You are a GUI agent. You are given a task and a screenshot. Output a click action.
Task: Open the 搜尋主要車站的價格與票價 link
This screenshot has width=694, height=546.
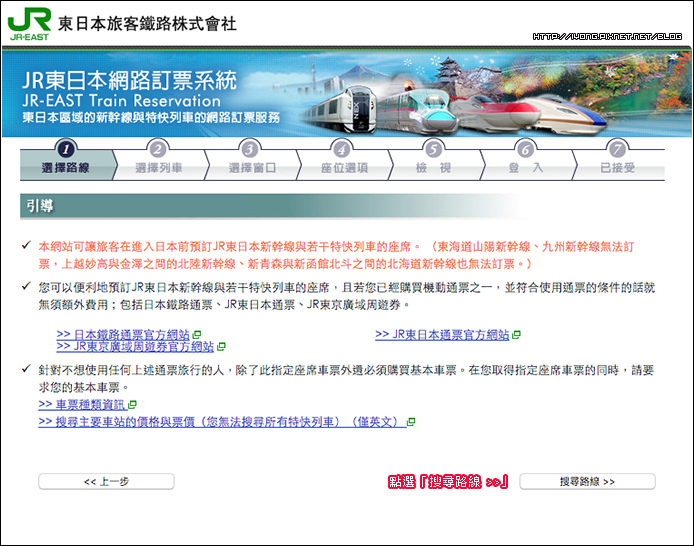(x=222, y=422)
